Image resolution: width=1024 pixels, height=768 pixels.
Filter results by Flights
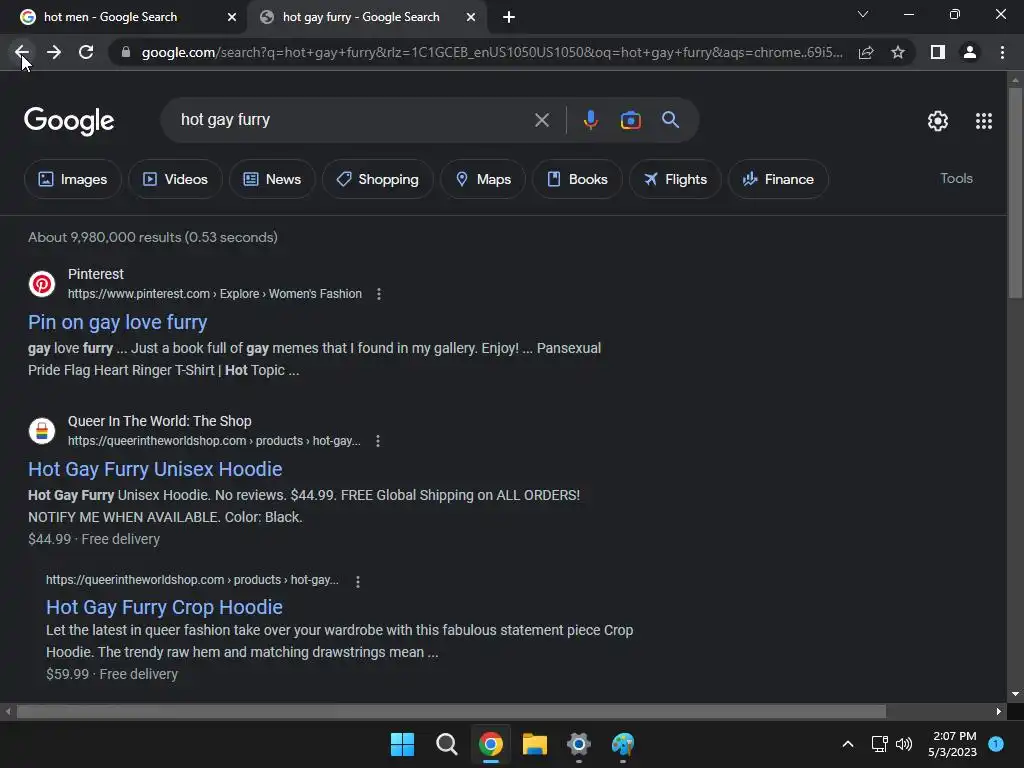675,179
